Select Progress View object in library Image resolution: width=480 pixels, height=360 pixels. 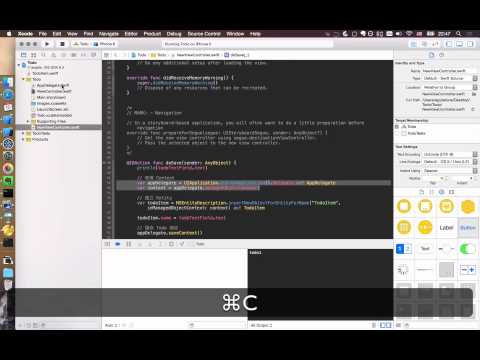coord(425,270)
